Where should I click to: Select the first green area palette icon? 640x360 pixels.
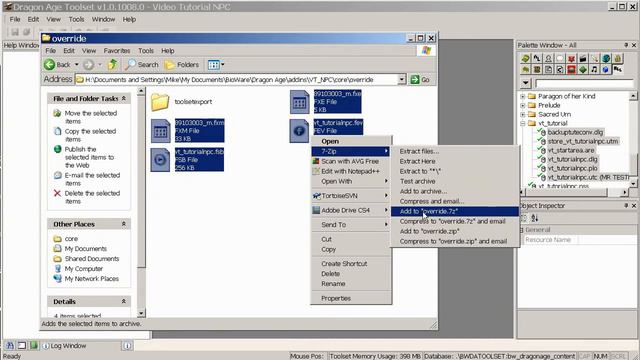pyautogui.click(x=525, y=58)
